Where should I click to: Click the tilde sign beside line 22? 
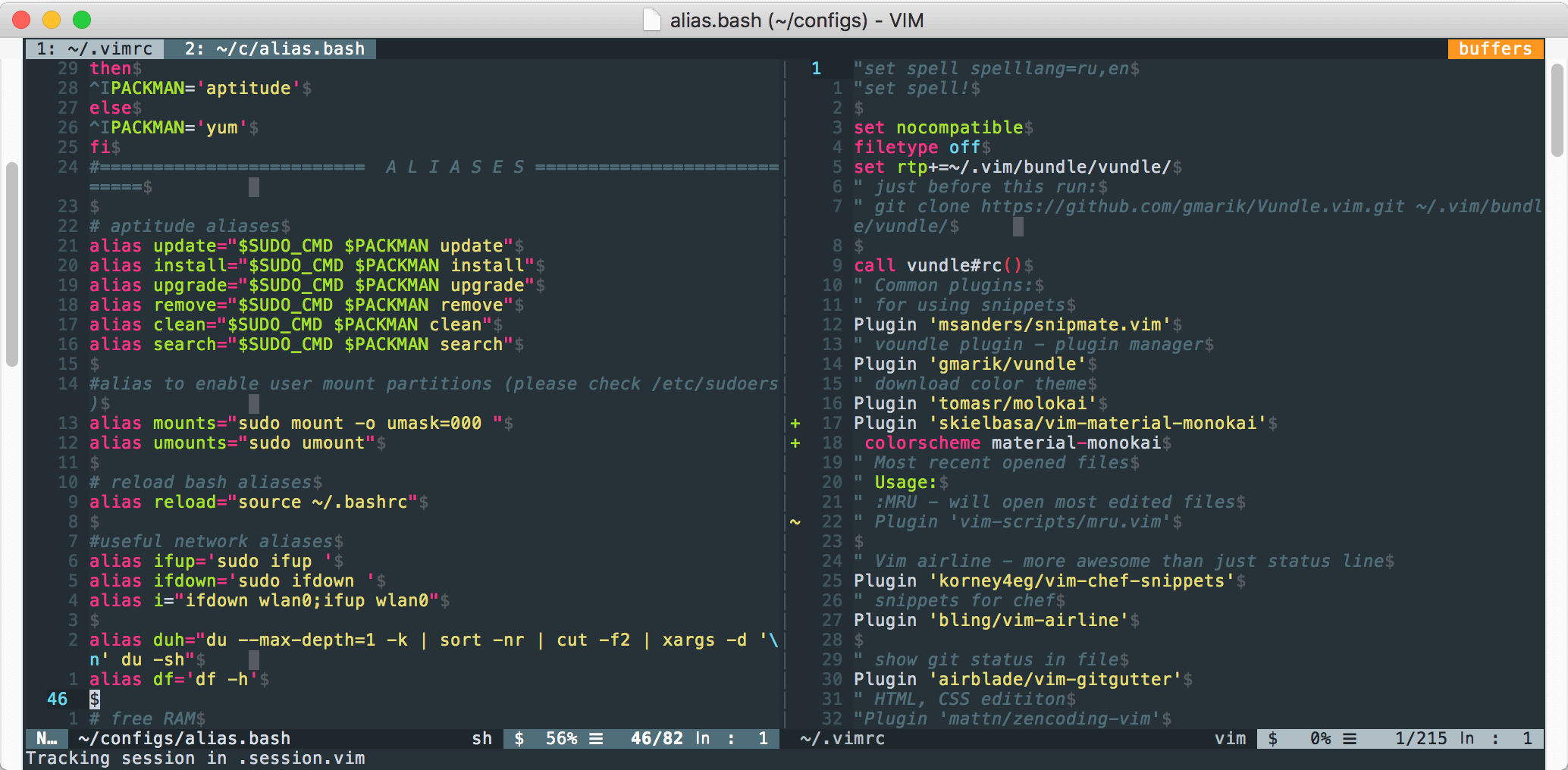tap(795, 521)
